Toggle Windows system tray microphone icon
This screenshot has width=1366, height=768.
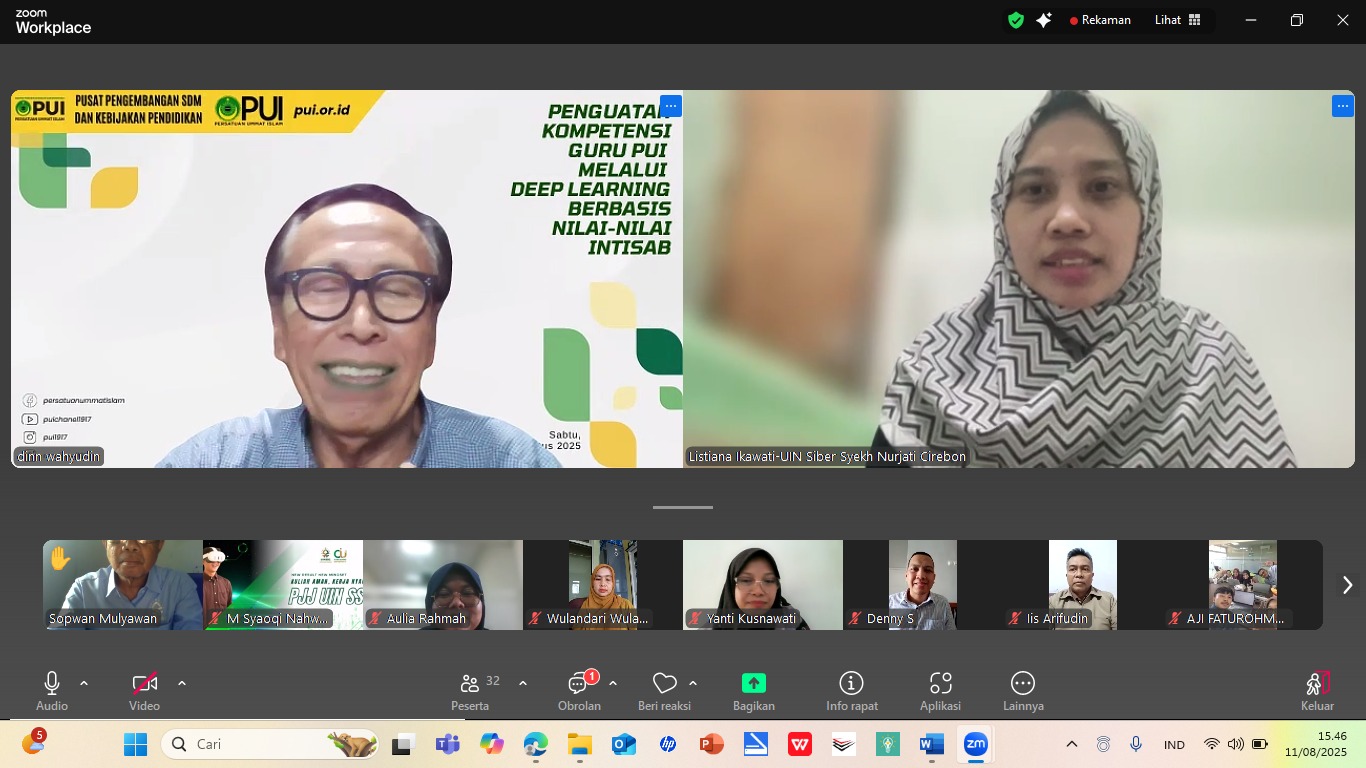point(1136,744)
